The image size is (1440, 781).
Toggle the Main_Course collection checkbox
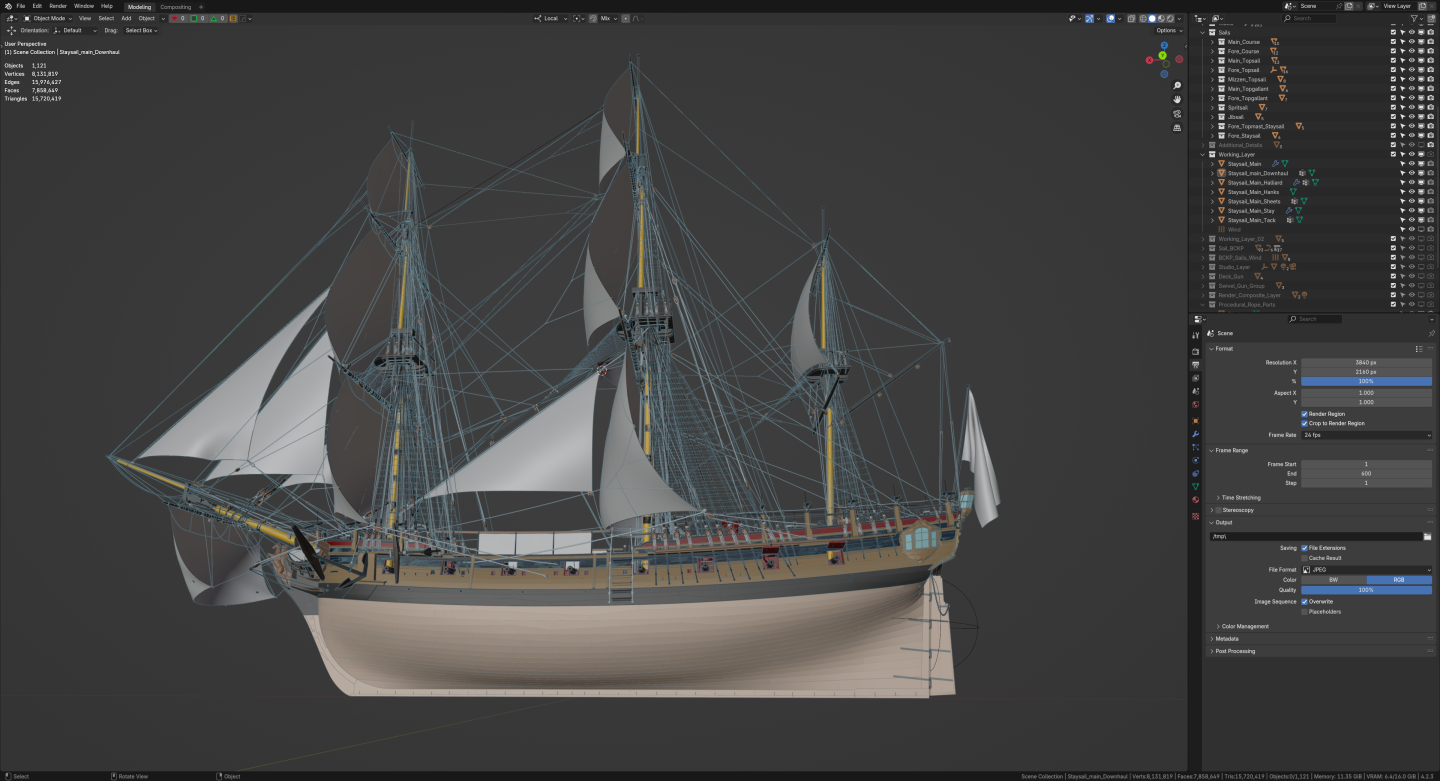click(x=1393, y=42)
